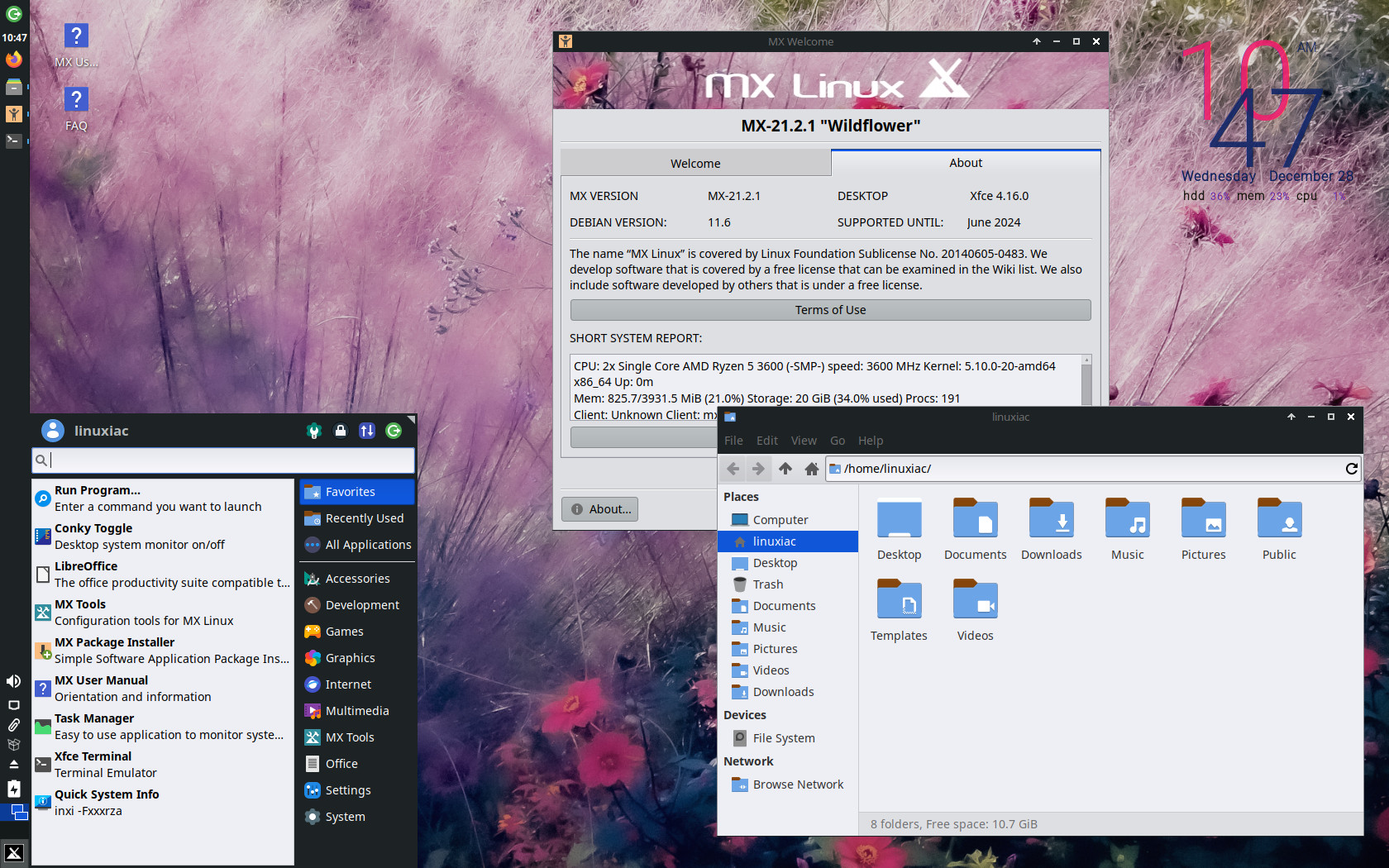Launch terminal from the side panel
Viewport: 1389px width, 868px height.
14,141
